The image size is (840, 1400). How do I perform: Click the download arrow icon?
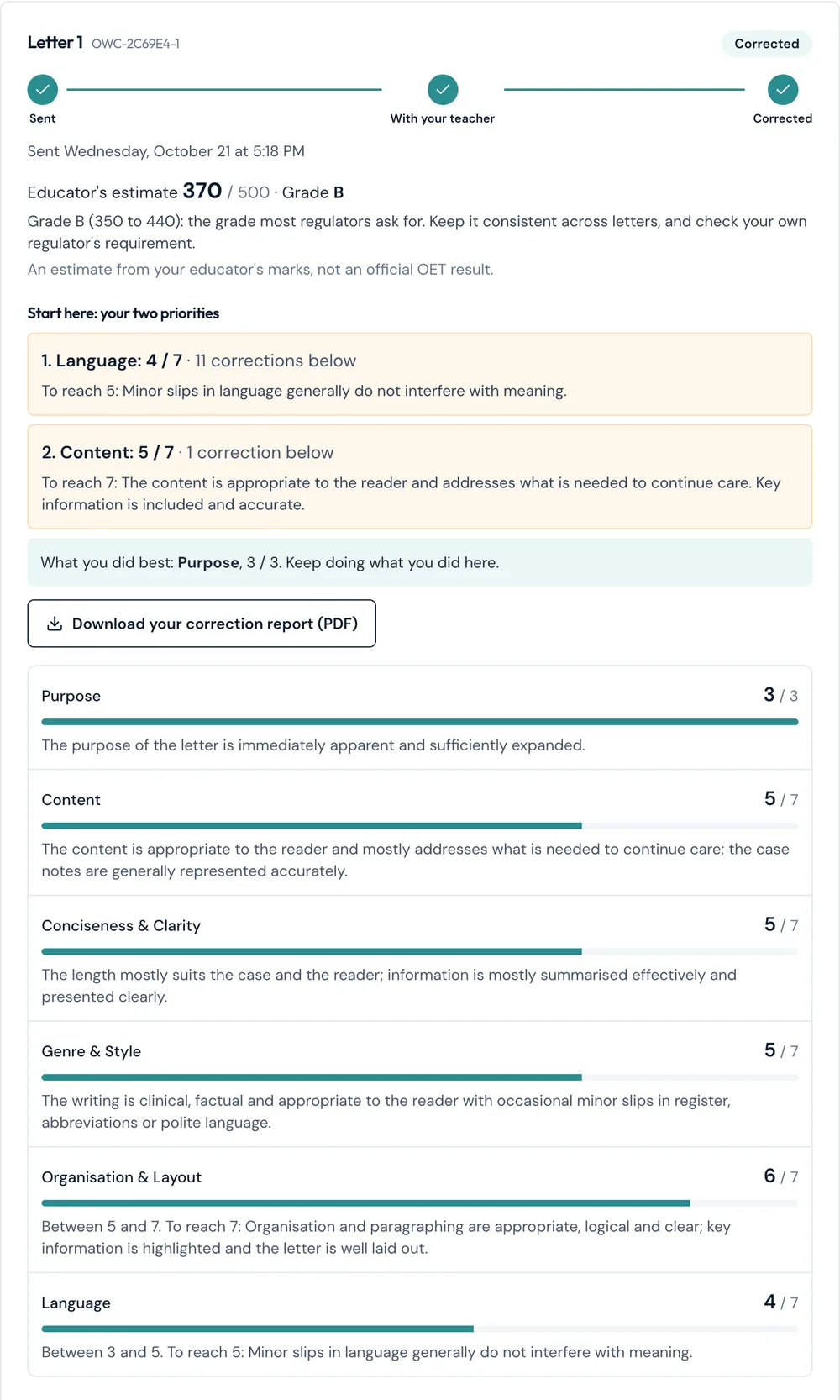pos(55,624)
